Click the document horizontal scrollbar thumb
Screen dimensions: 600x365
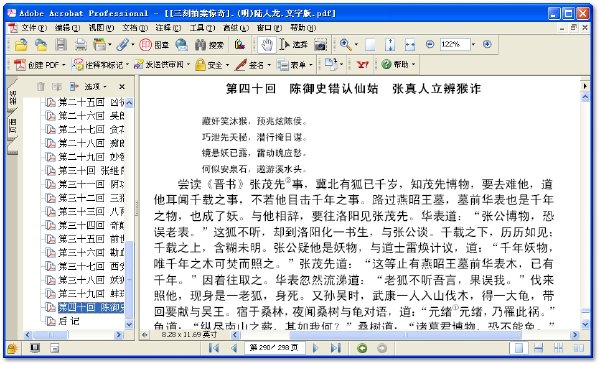click(x=405, y=335)
